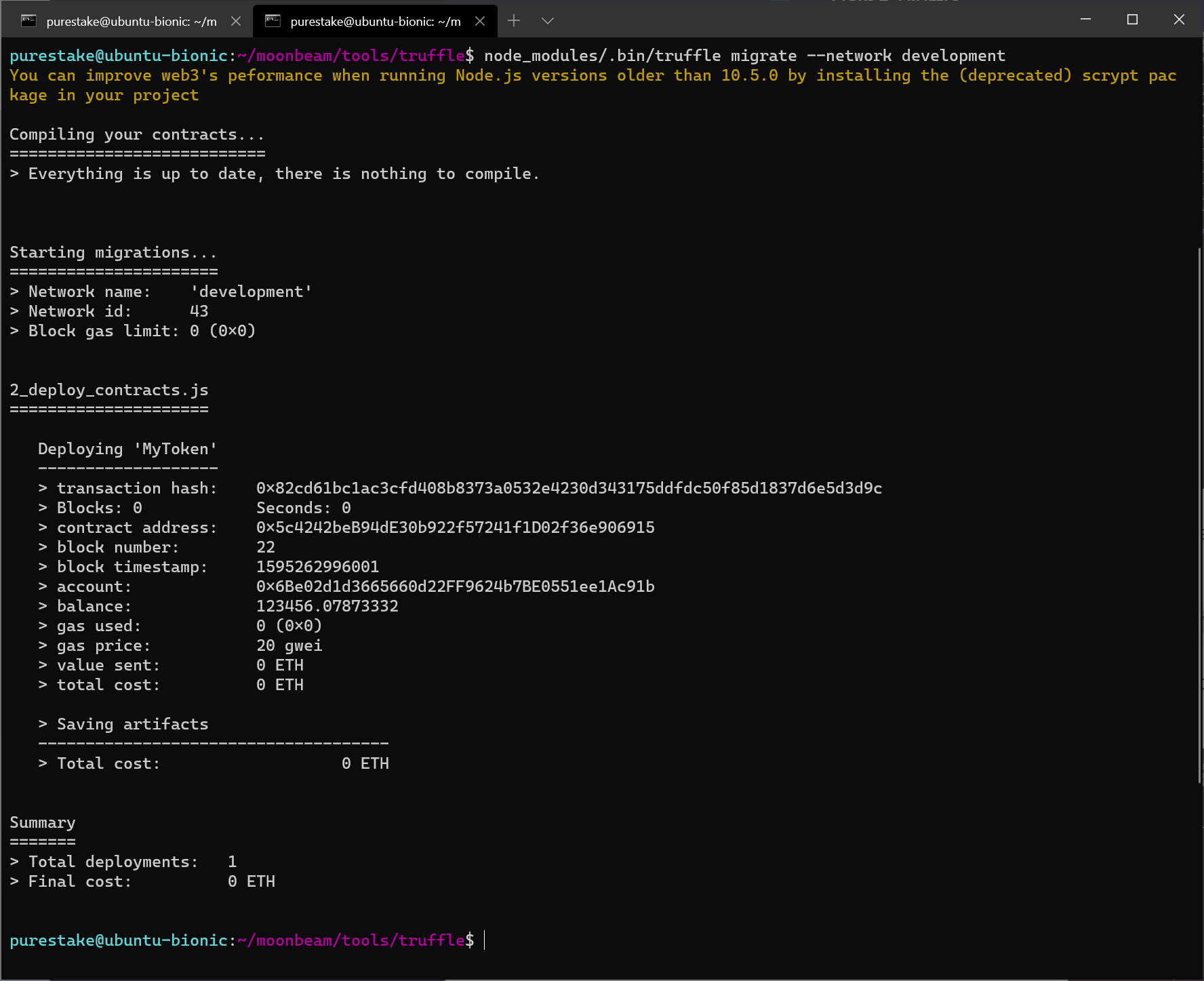Open the tab options dropdown chevron

(546, 21)
